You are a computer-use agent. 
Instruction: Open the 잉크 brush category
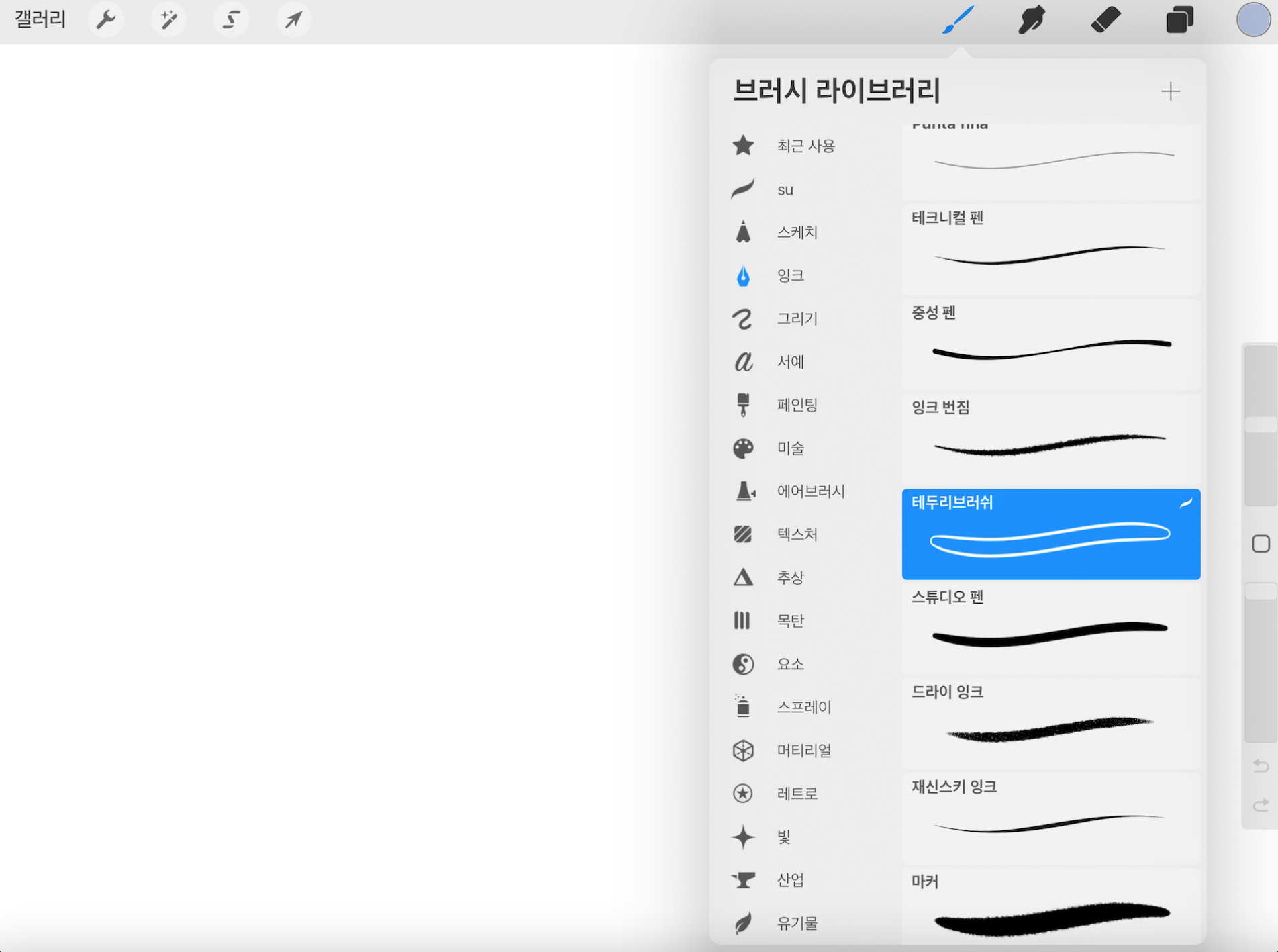805,275
